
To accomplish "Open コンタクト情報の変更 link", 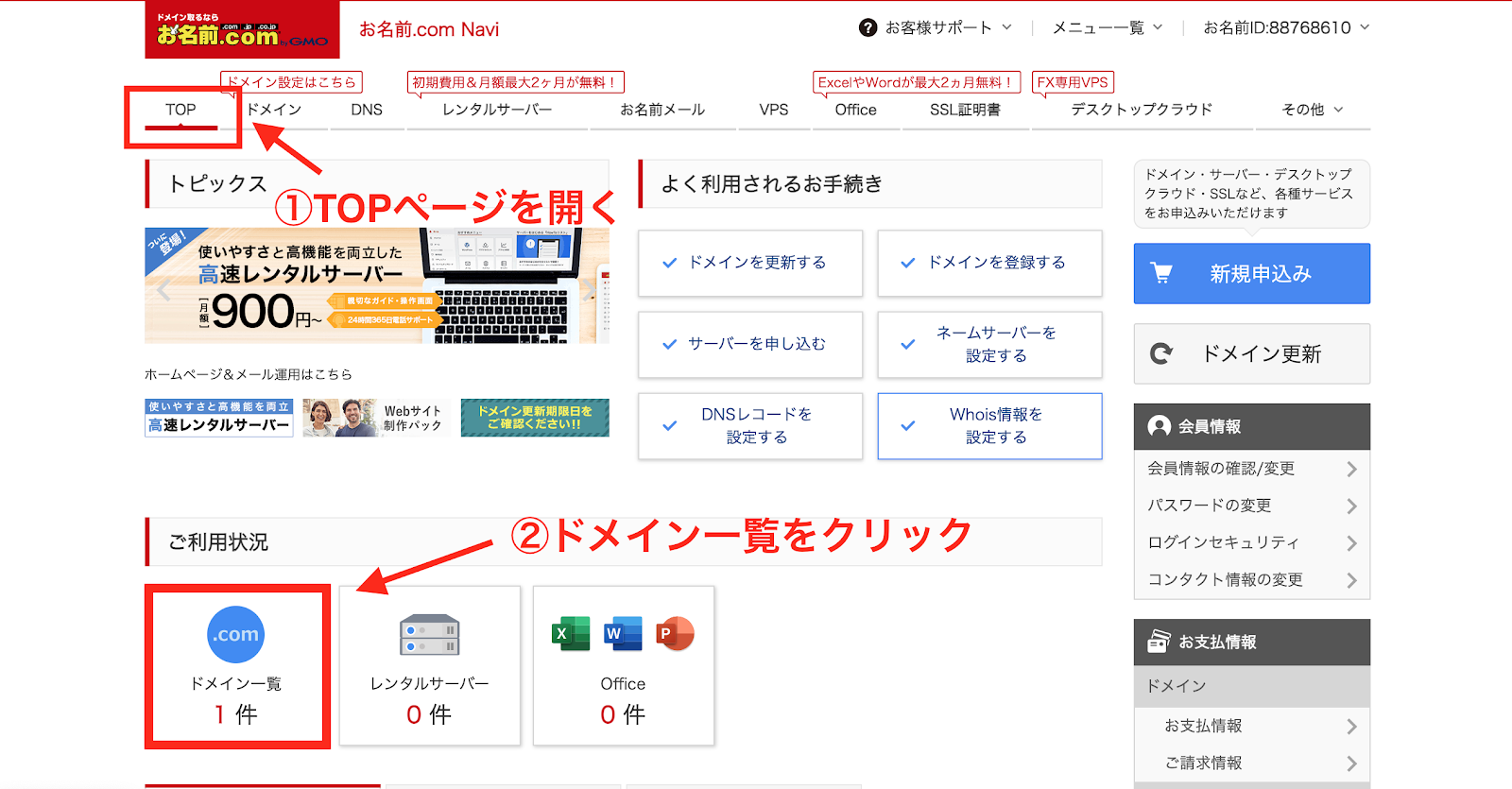I will [x=1225, y=580].
